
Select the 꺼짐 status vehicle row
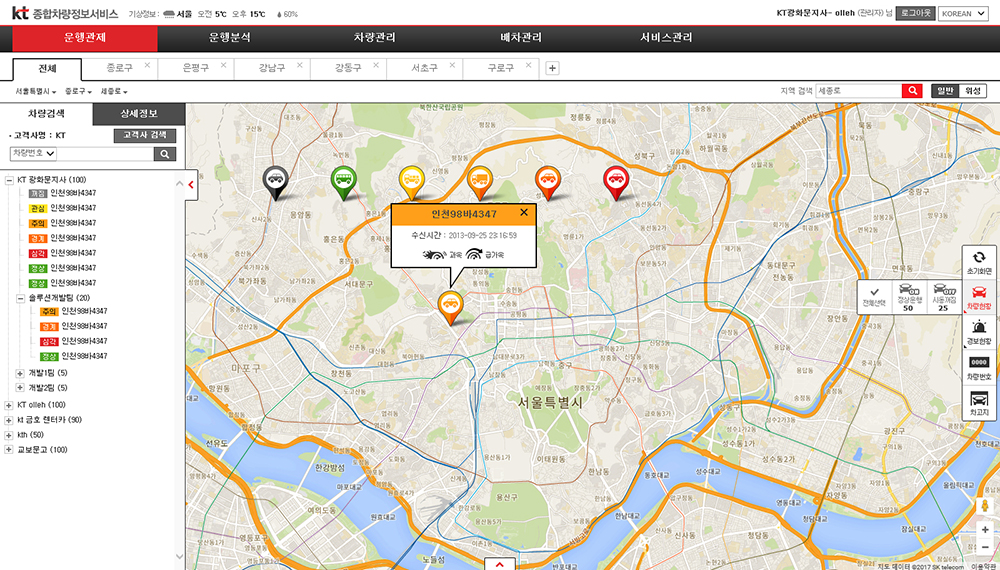(62, 193)
